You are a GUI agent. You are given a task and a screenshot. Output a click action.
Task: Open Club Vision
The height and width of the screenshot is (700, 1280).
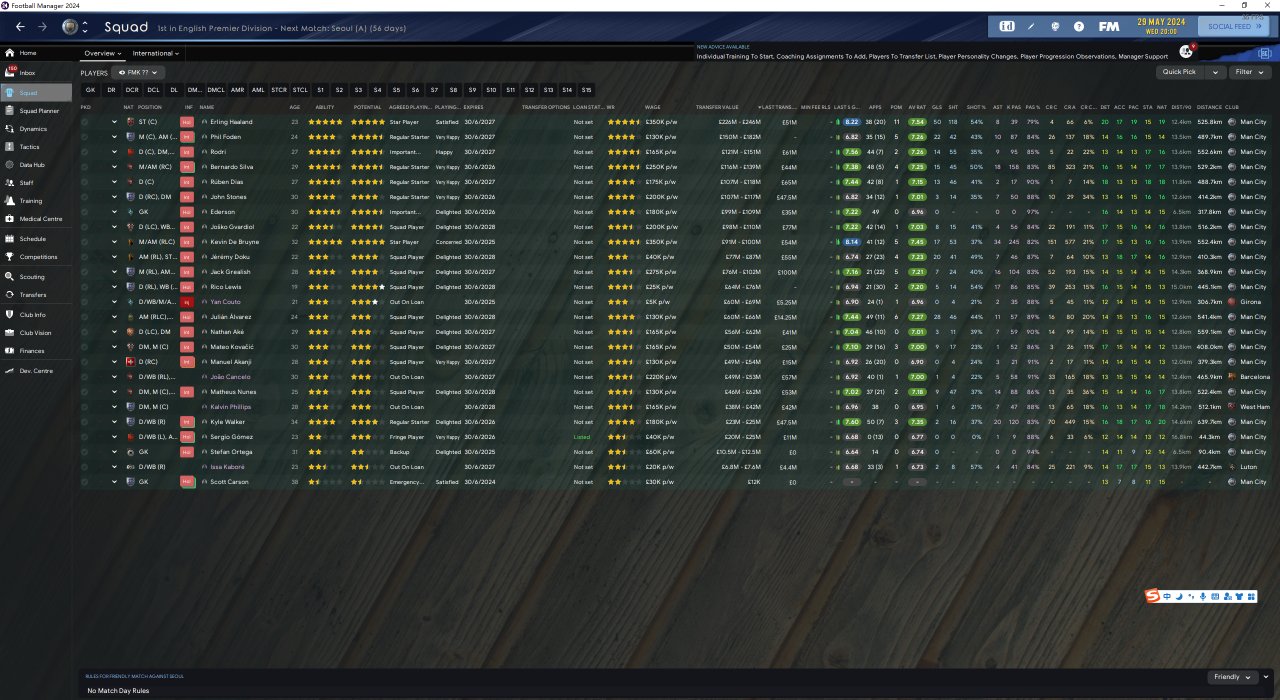tap(36, 333)
